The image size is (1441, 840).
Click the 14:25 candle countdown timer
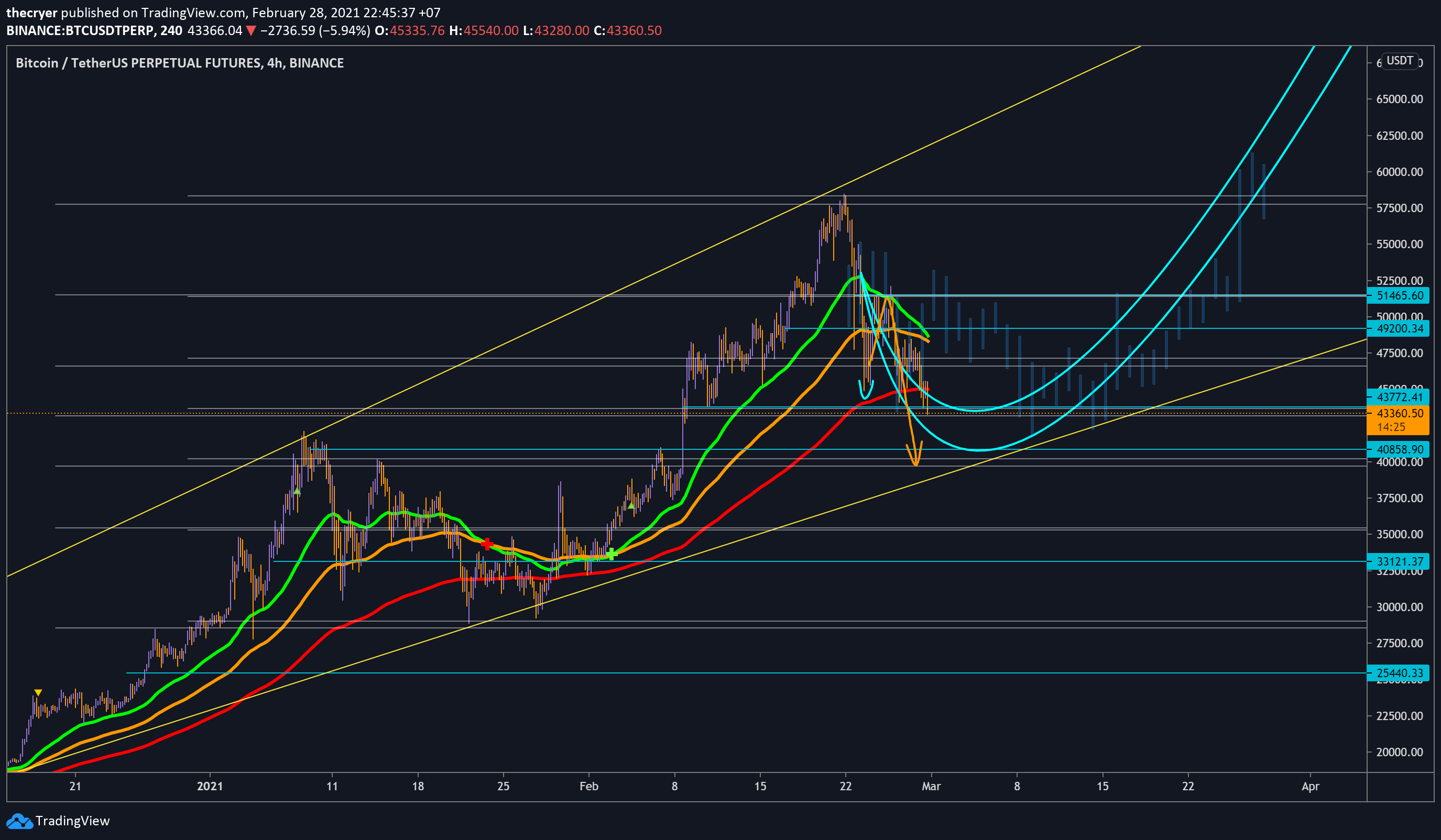point(1391,427)
